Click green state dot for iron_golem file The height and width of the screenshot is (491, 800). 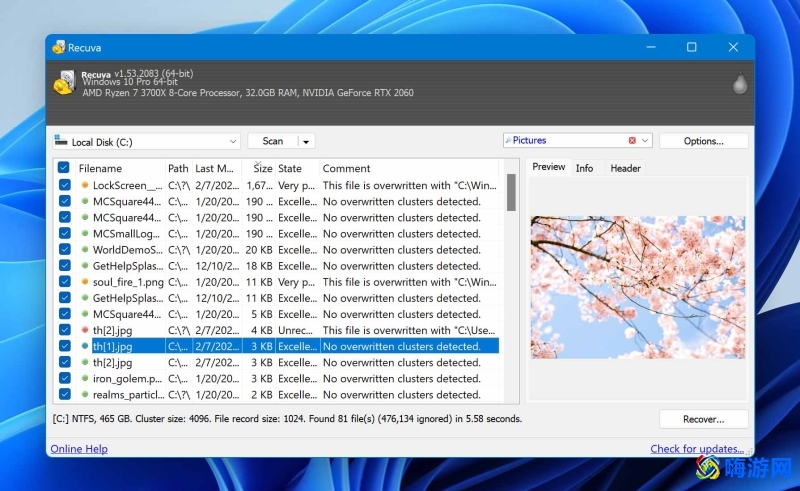[85, 379]
